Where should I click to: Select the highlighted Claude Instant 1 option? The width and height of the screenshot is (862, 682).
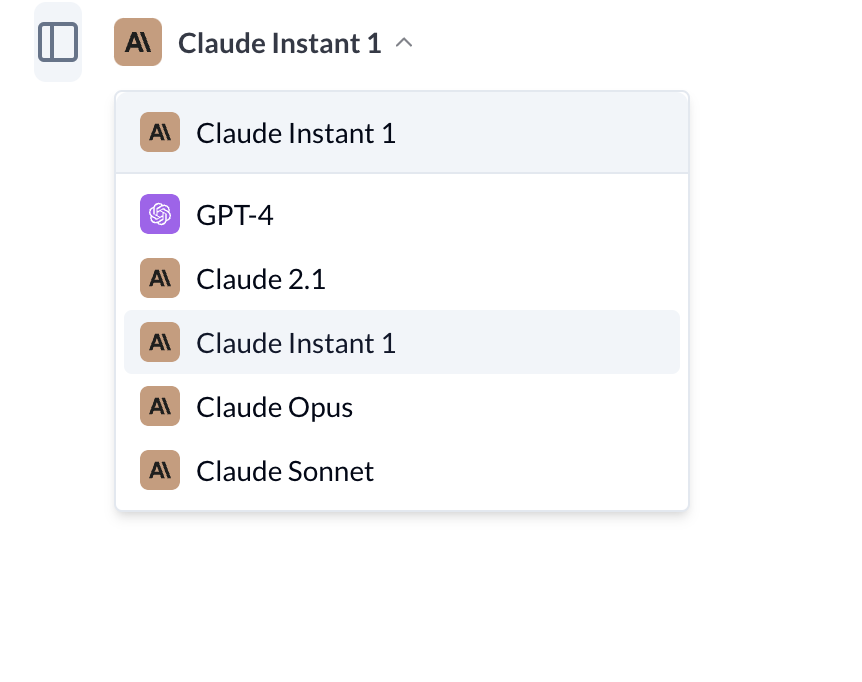click(402, 342)
